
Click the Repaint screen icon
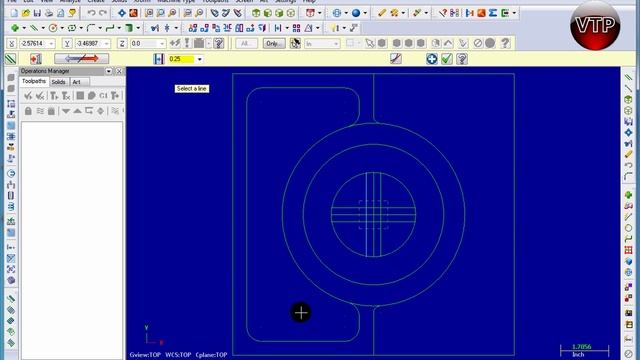(133, 13)
